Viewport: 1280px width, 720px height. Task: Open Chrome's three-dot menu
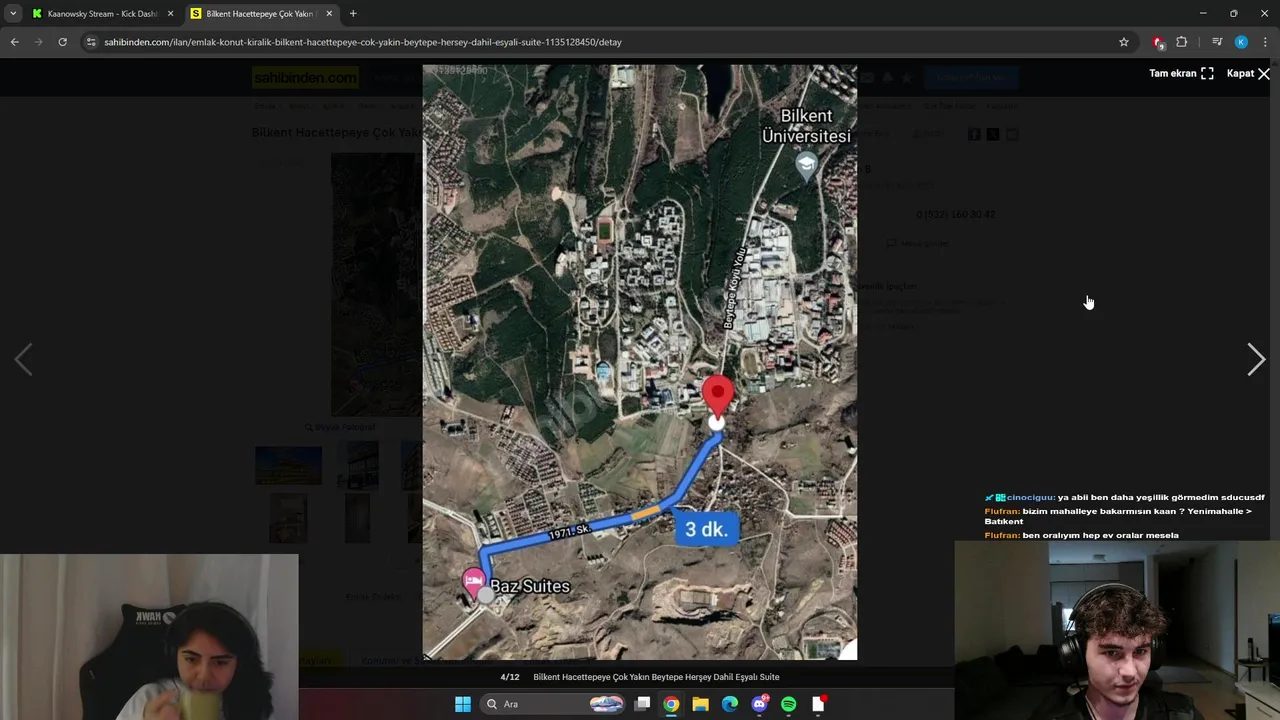pyautogui.click(x=1265, y=42)
